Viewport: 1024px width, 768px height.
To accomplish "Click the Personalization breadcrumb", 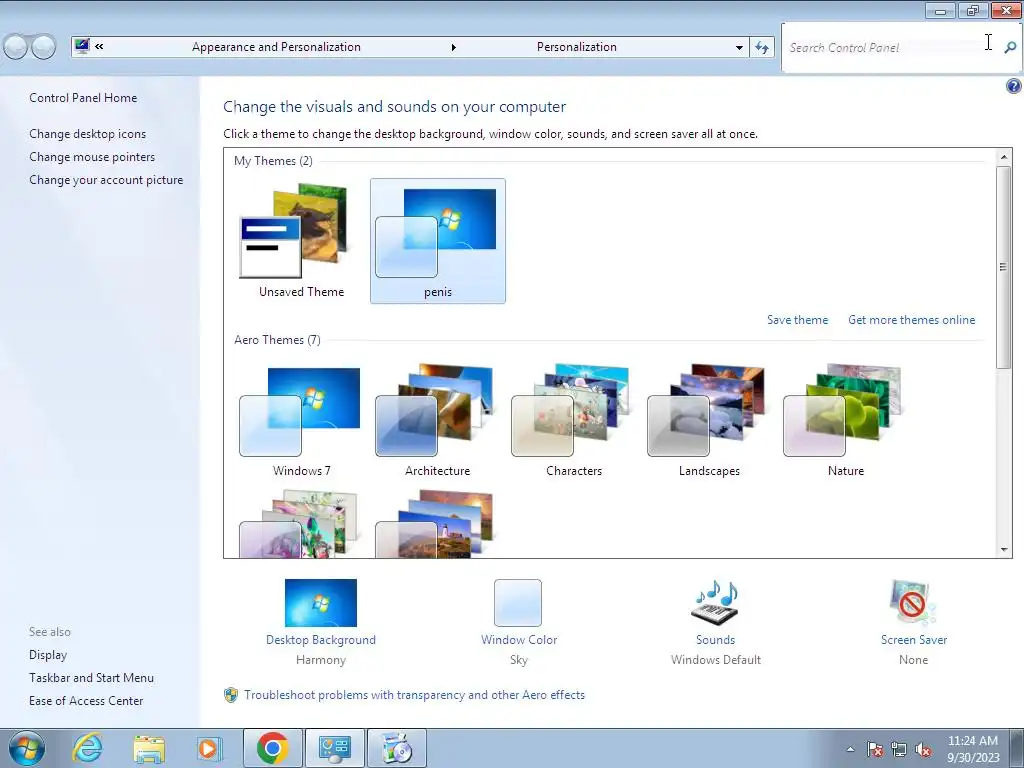I will click(577, 47).
